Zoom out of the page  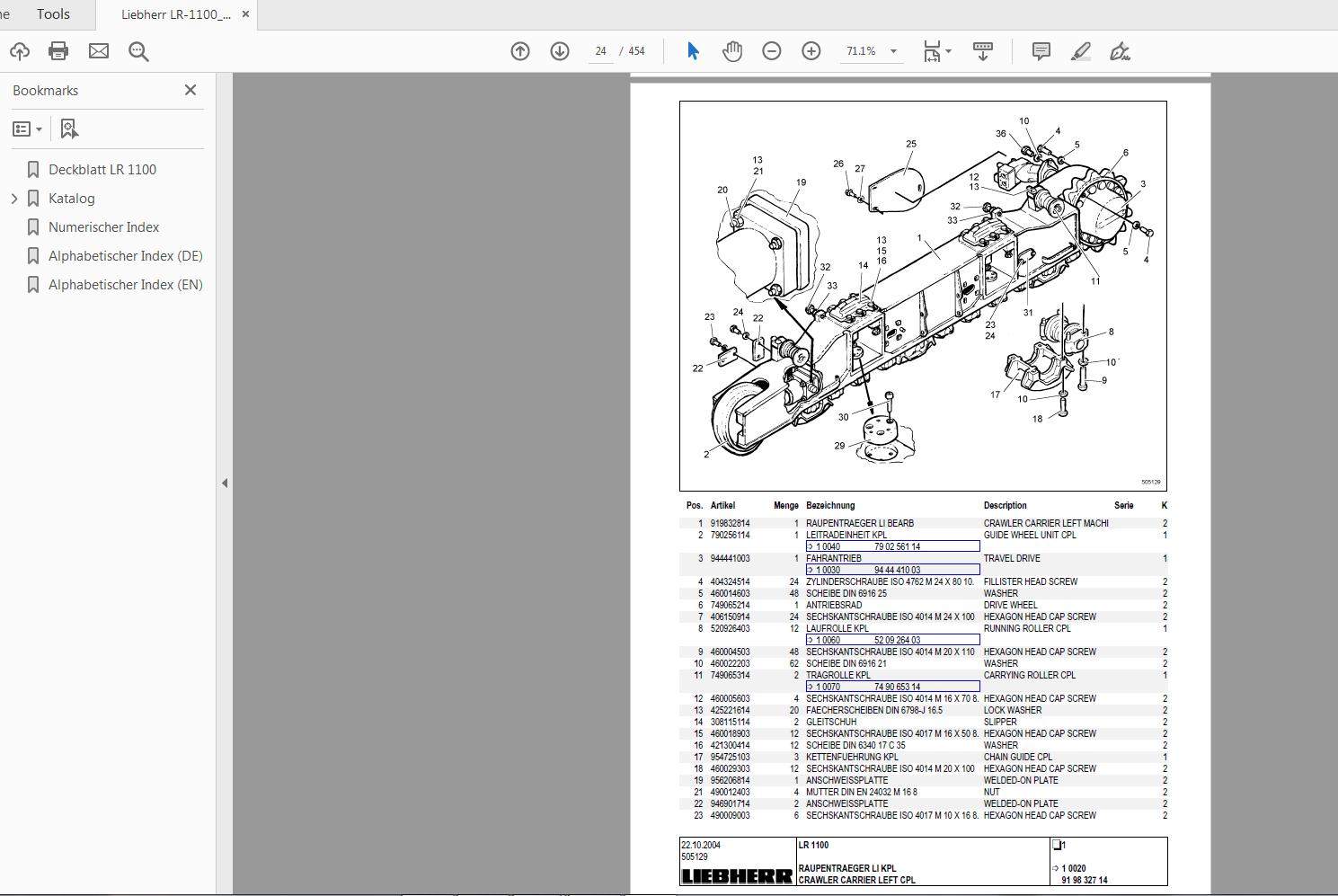pos(771,51)
